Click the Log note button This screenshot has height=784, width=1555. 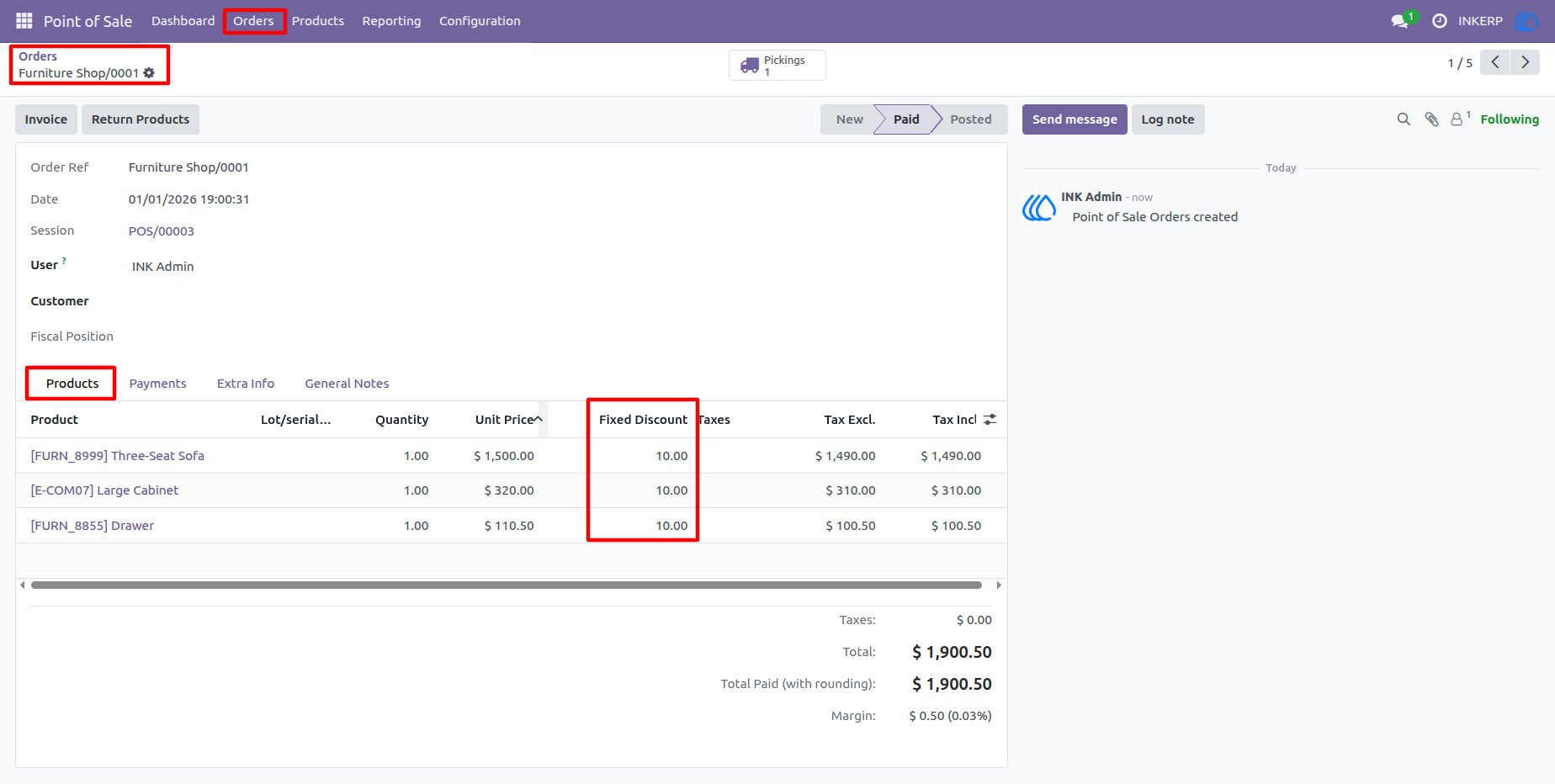(1168, 119)
